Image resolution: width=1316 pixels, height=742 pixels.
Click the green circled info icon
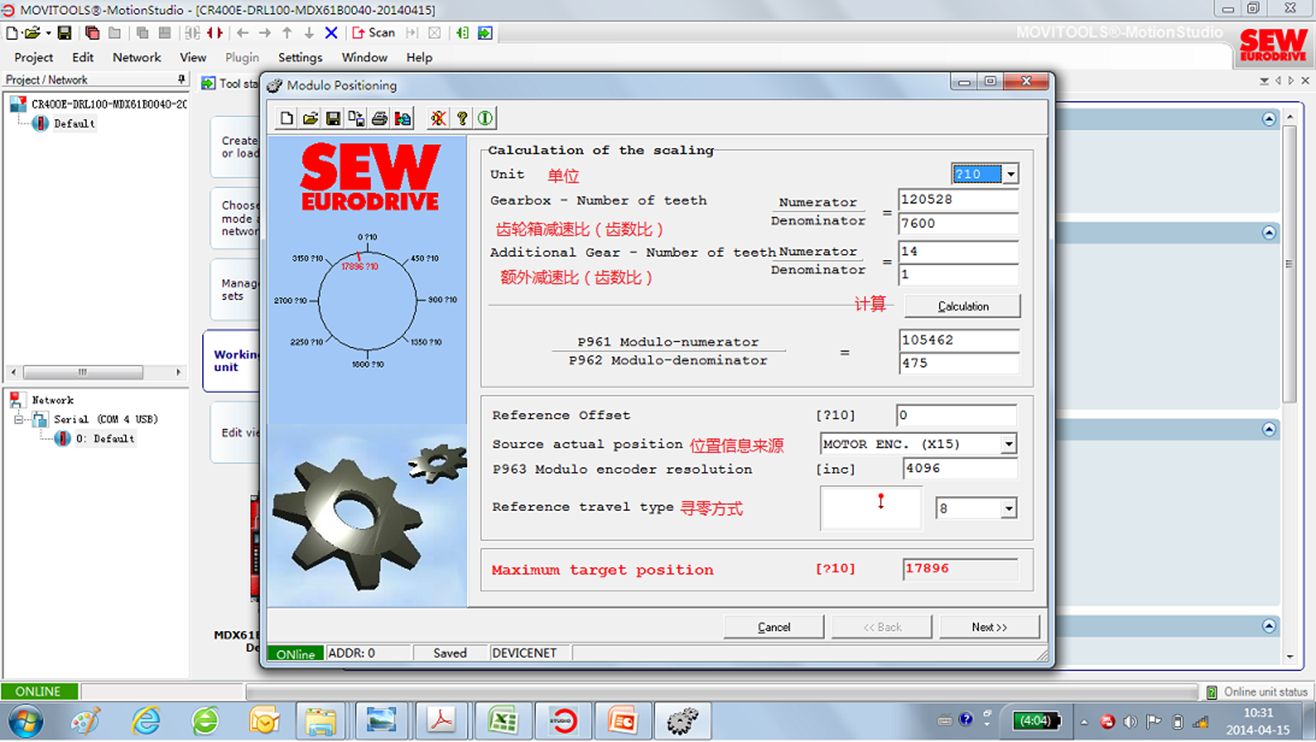click(485, 119)
